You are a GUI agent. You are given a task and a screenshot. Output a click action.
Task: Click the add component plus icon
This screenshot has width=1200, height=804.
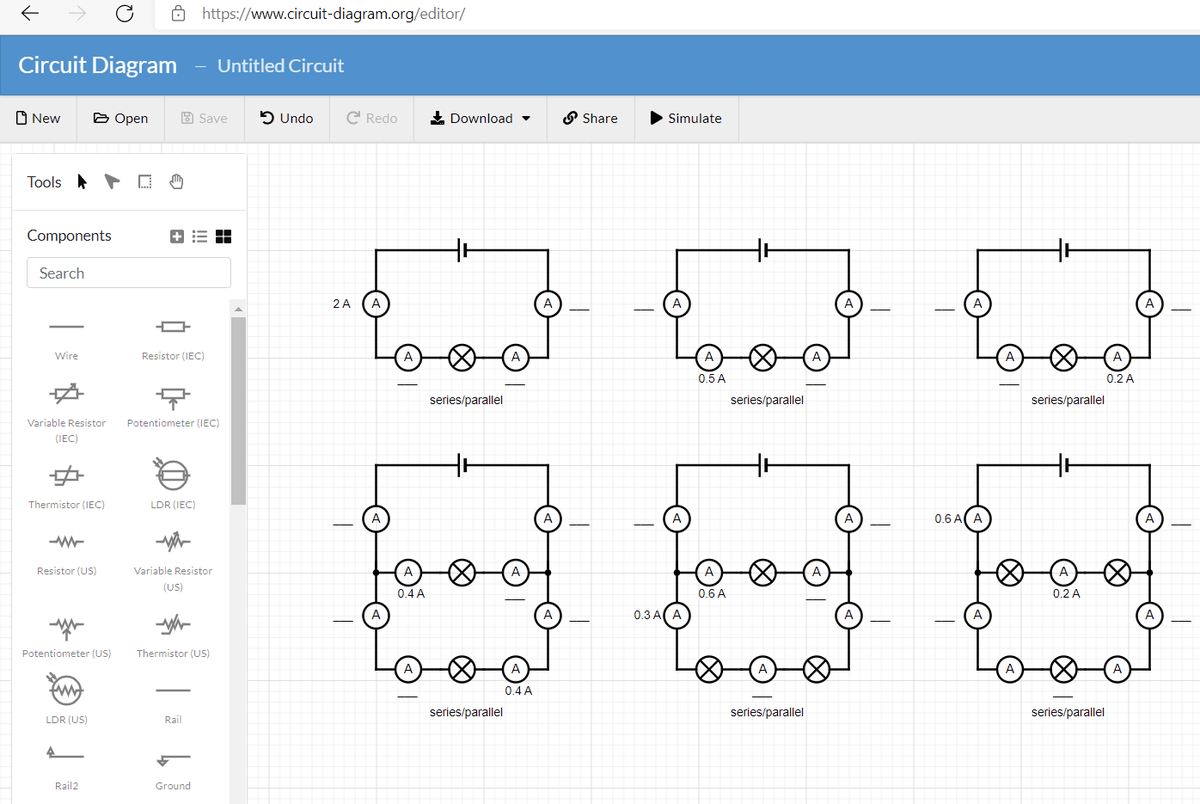[177, 237]
